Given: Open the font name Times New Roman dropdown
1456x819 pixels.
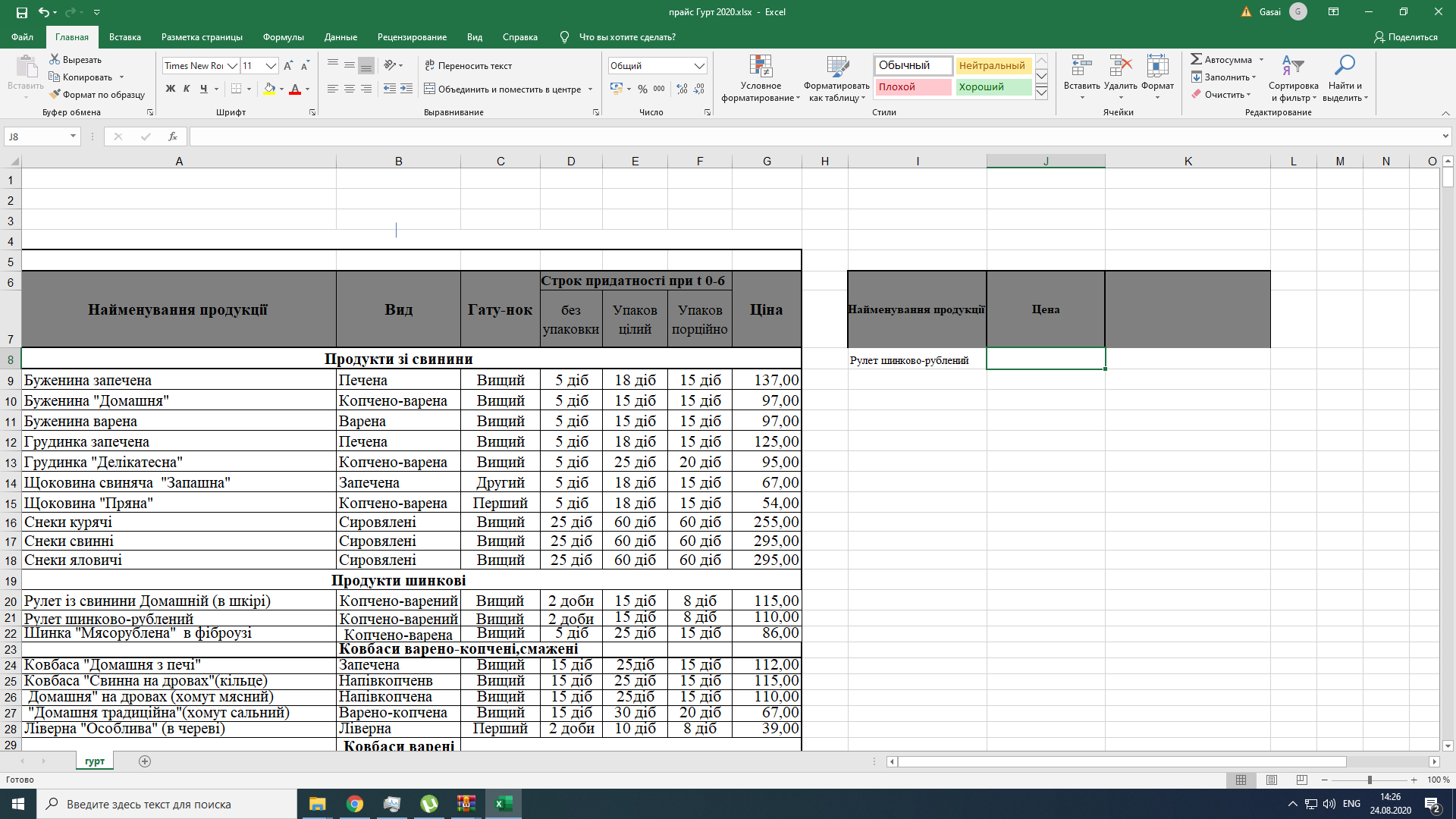Looking at the screenshot, I should (233, 66).
